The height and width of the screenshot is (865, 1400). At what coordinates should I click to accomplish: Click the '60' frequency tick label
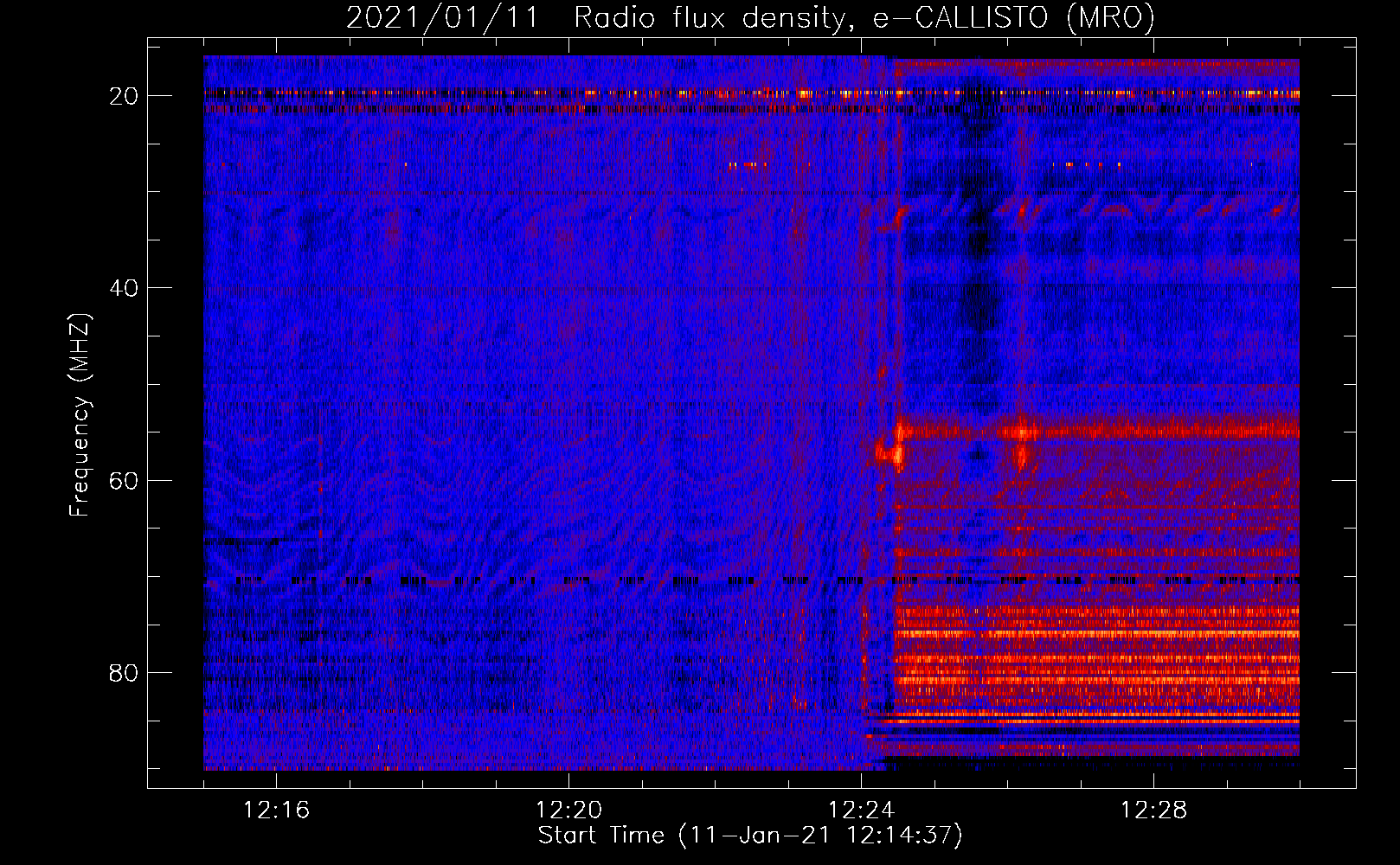(x=125, y=480)
